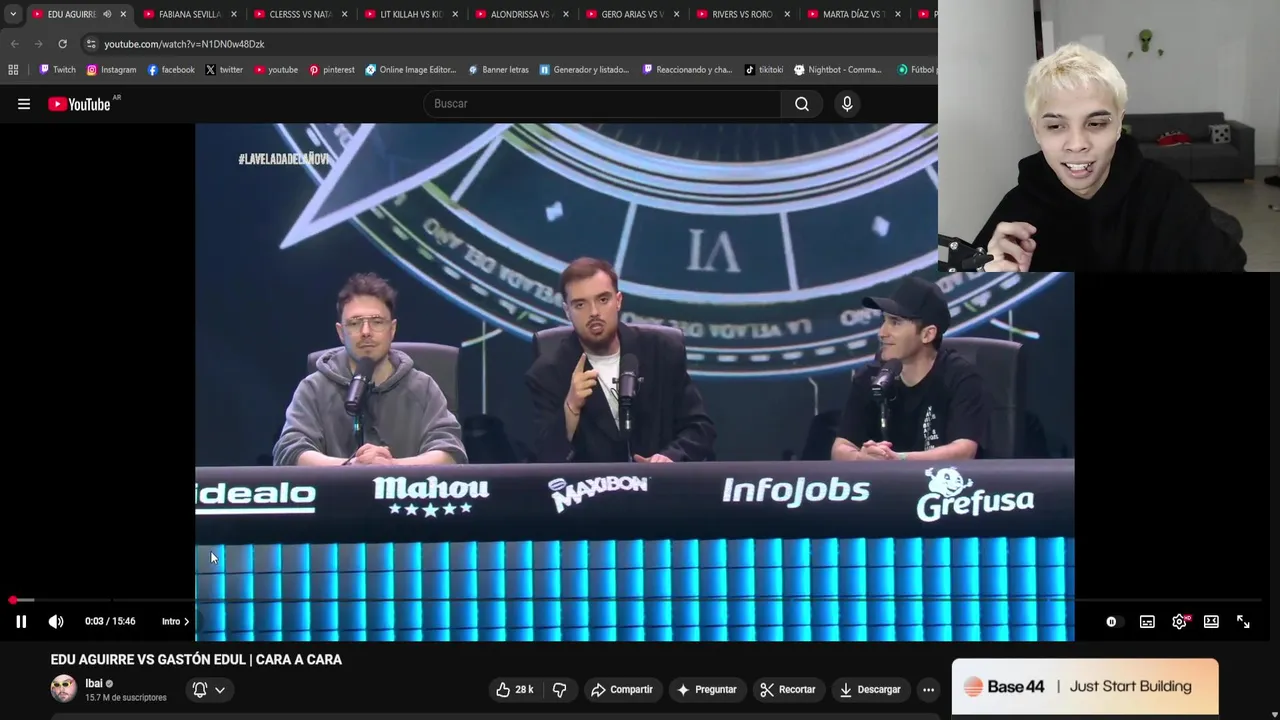This screenshot has width=1280, height=720.
Task: Click the 0:03 / 15:46 time display
Action: click(x=110, y=622)
